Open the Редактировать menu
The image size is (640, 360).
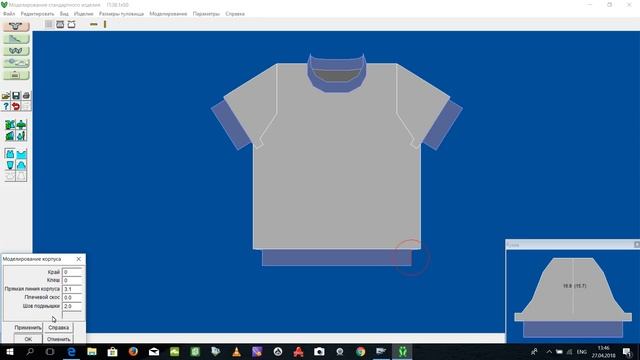(x=37, y=14)
